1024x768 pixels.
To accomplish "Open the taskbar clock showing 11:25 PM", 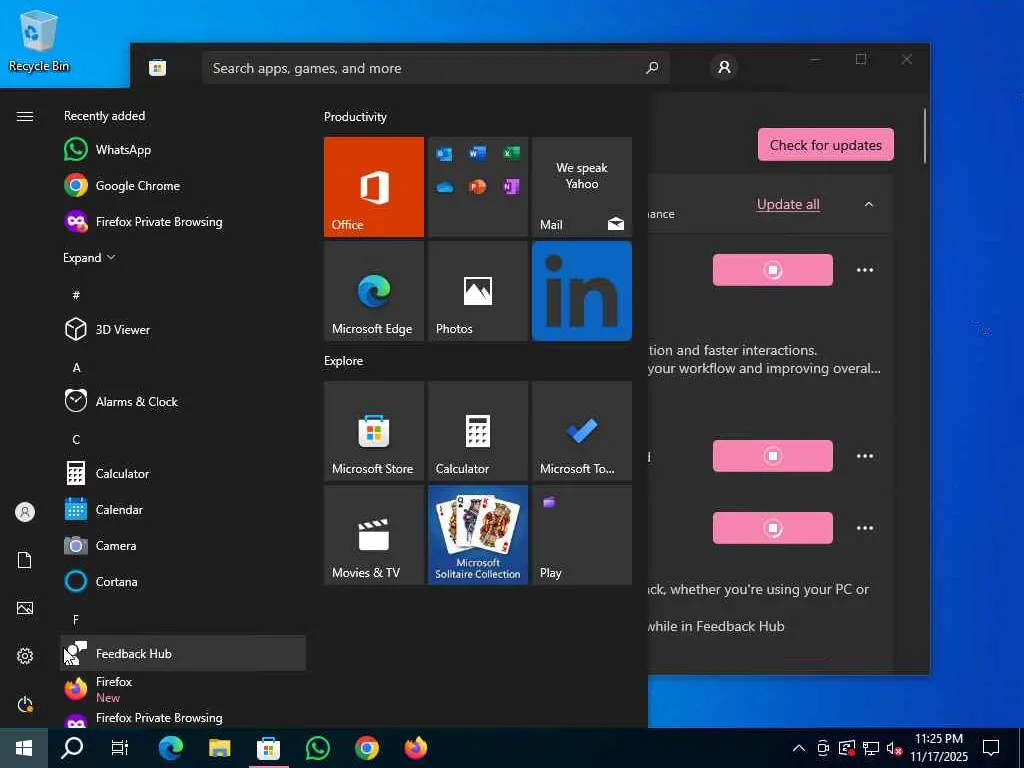I will click(x=938, y=748).
